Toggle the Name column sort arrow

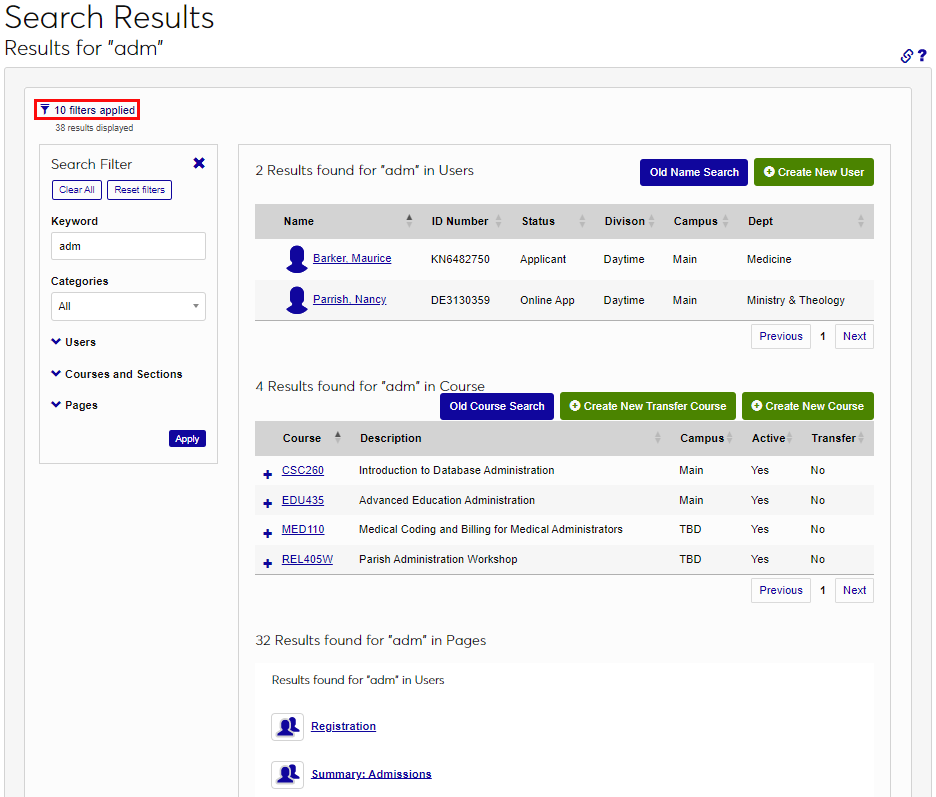pos(408,217)
